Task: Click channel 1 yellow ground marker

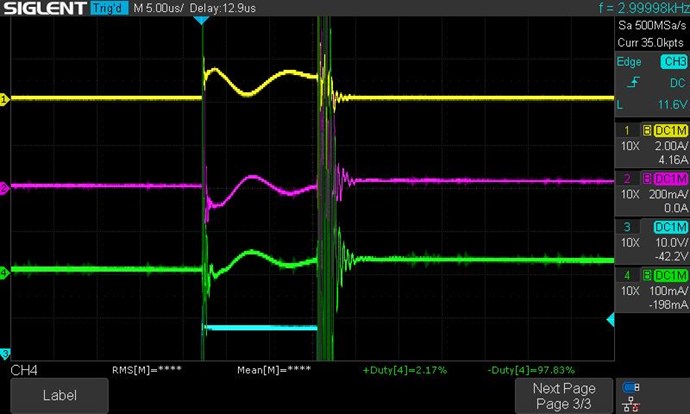Action: (4, 99)
